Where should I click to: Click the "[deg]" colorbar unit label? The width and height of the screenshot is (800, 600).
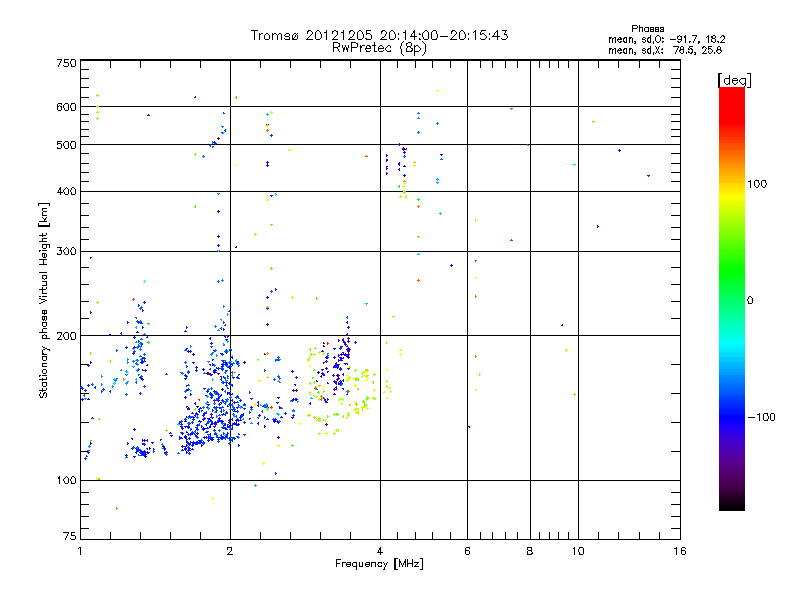pyautogui.click(x=734, y=80)
